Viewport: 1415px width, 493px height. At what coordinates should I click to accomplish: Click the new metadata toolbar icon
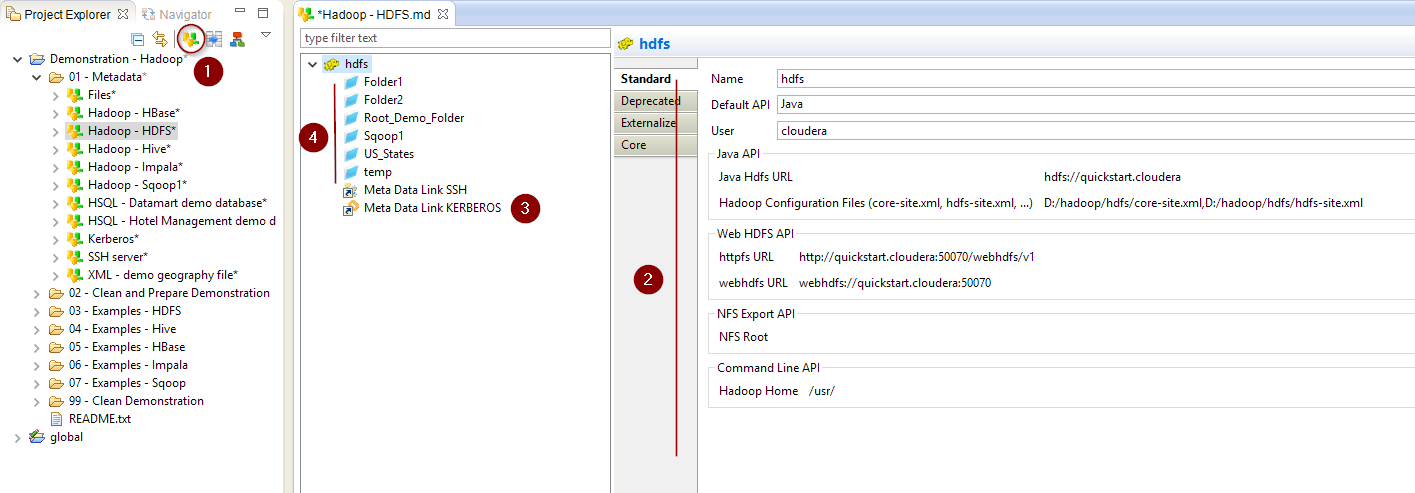190,39
